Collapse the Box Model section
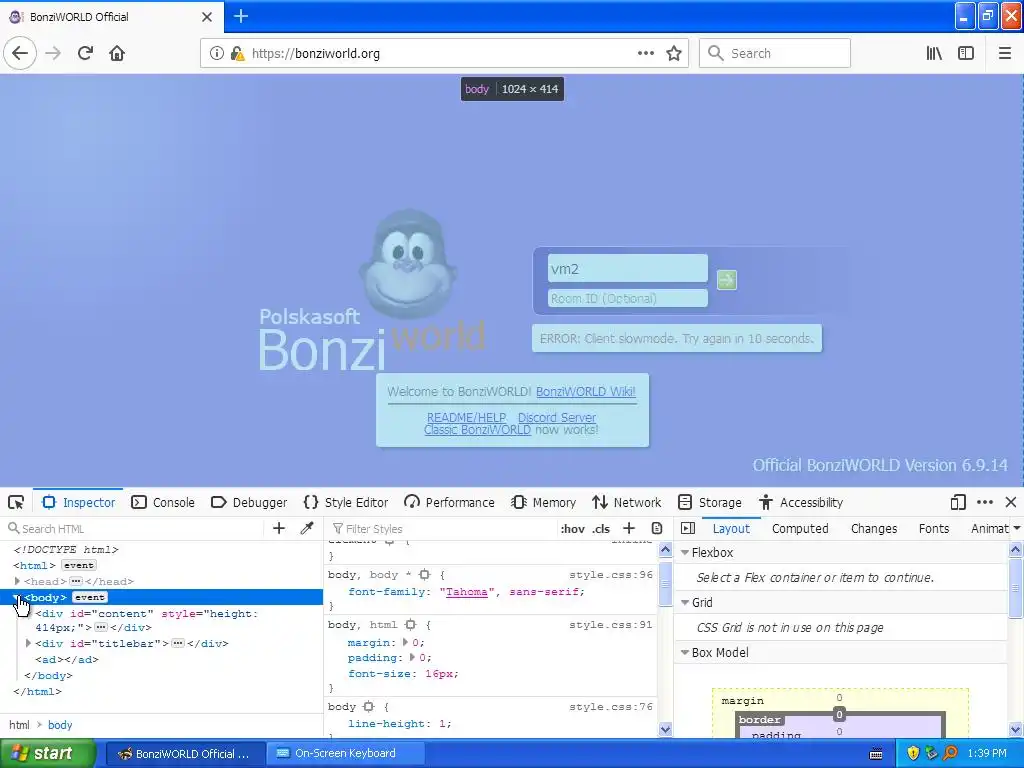 pos(685,652)
